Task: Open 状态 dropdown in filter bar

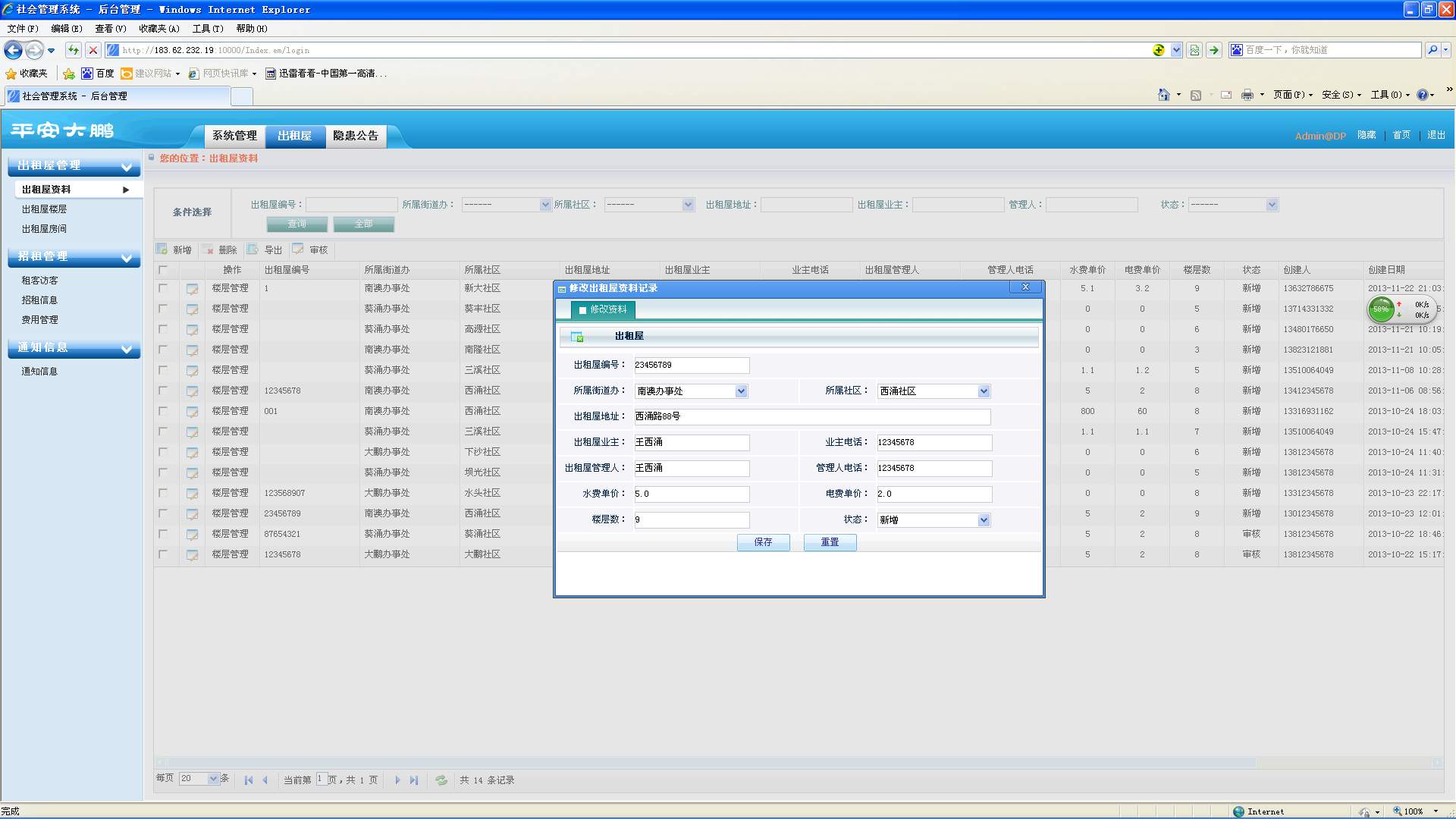Action: [1233, 205]
